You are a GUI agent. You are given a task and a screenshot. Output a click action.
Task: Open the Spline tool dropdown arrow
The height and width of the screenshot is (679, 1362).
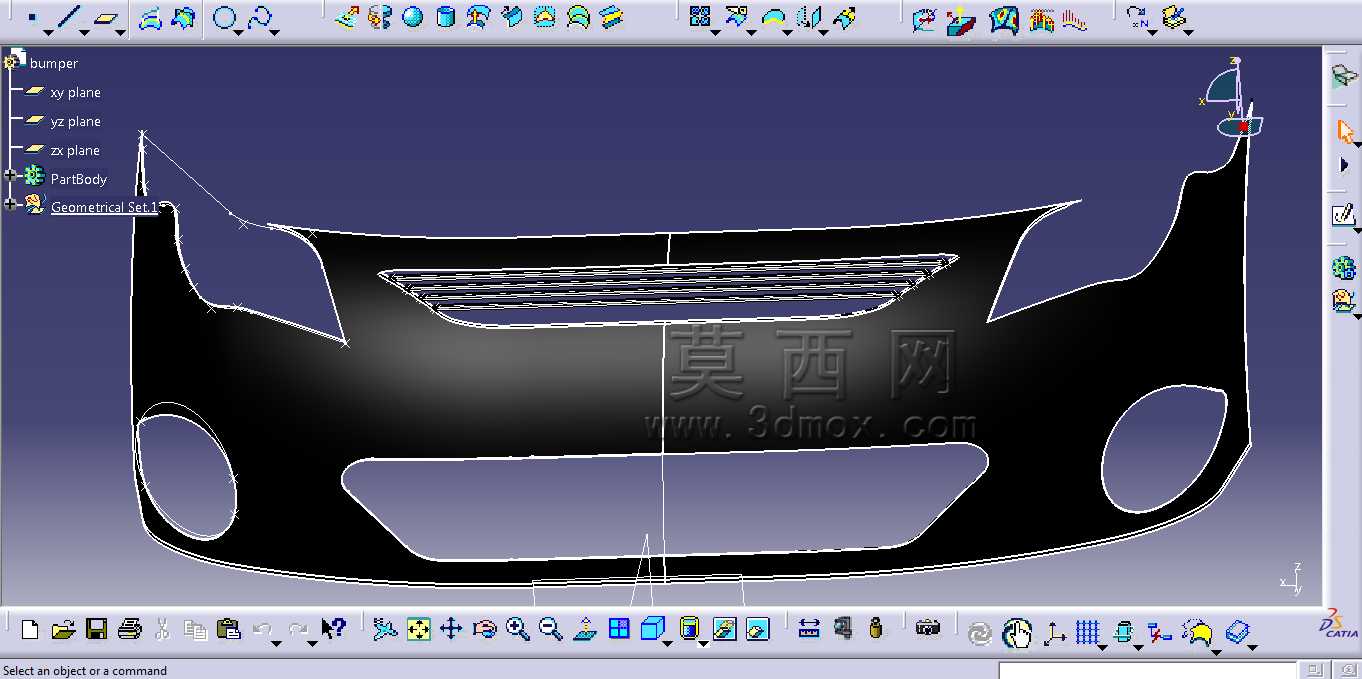(x=275, y=31)
